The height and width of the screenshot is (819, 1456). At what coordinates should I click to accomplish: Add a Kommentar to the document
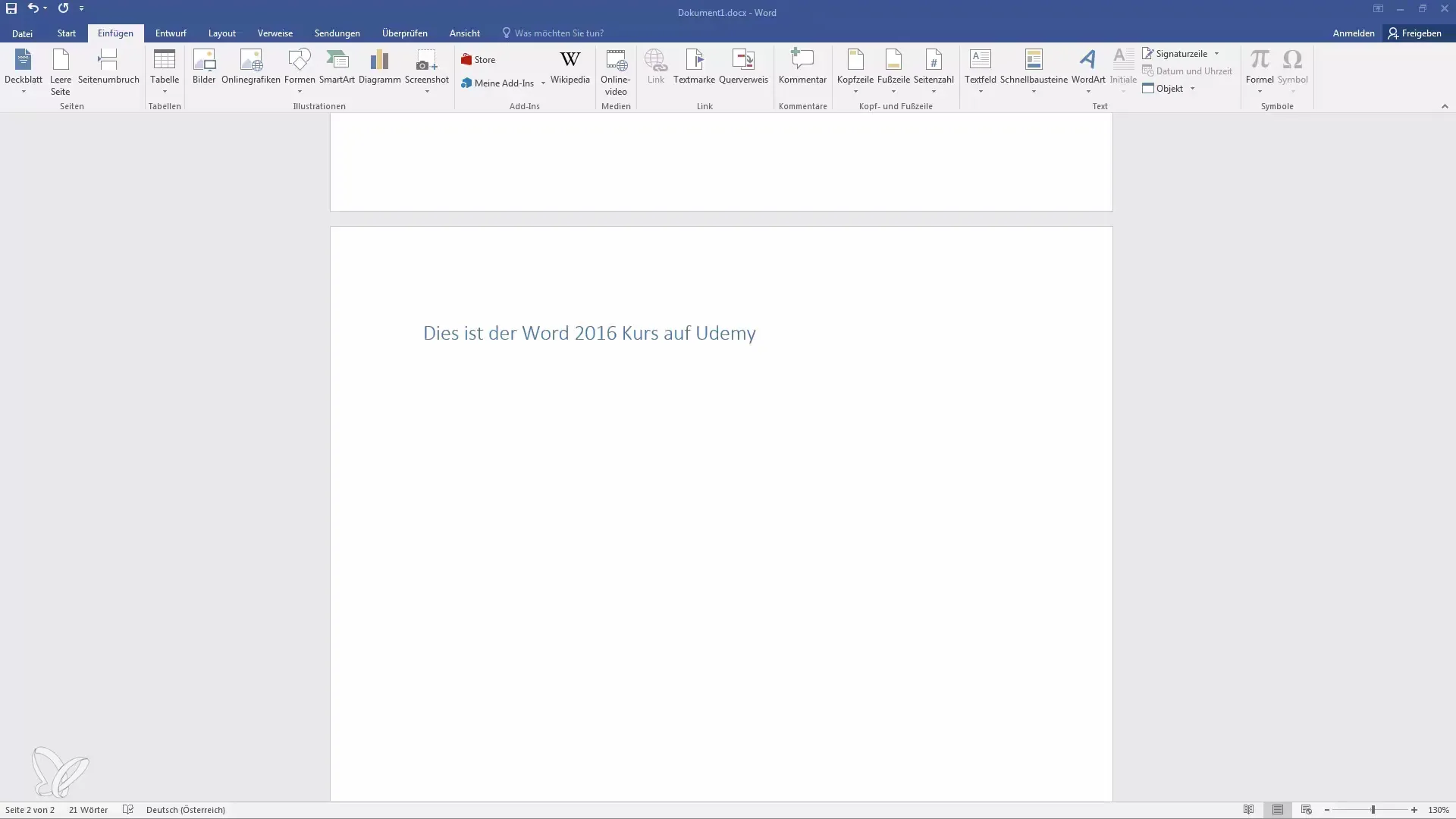tap(802, 67)
